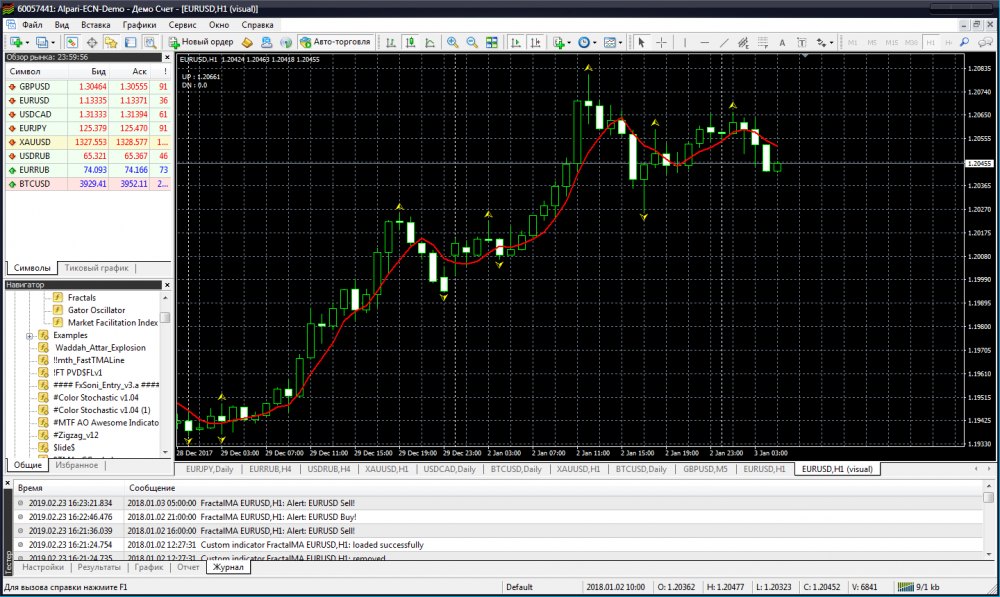Image resolution: width=1000 pixels, height=597 pixels.
Task: Select the line chart type icon
Action: click(430, 42)
